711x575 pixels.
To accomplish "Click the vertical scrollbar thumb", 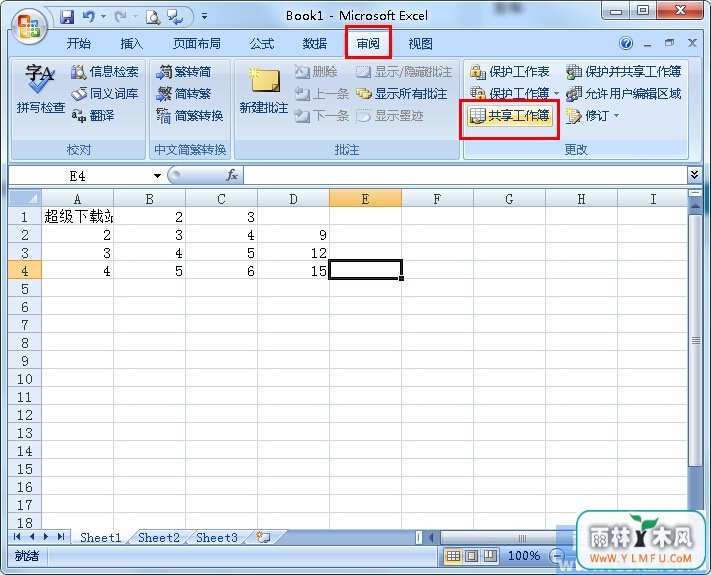I will pyautogui.click(x=695, y=340).
